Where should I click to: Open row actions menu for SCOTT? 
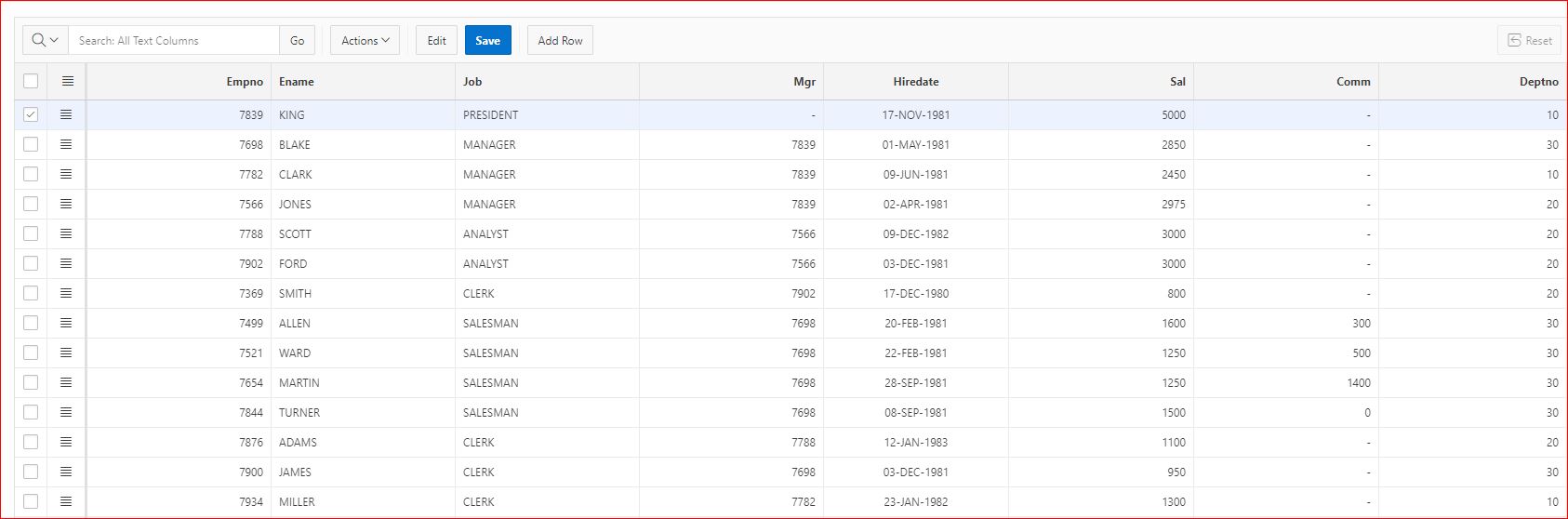click(x=66, y=233)
